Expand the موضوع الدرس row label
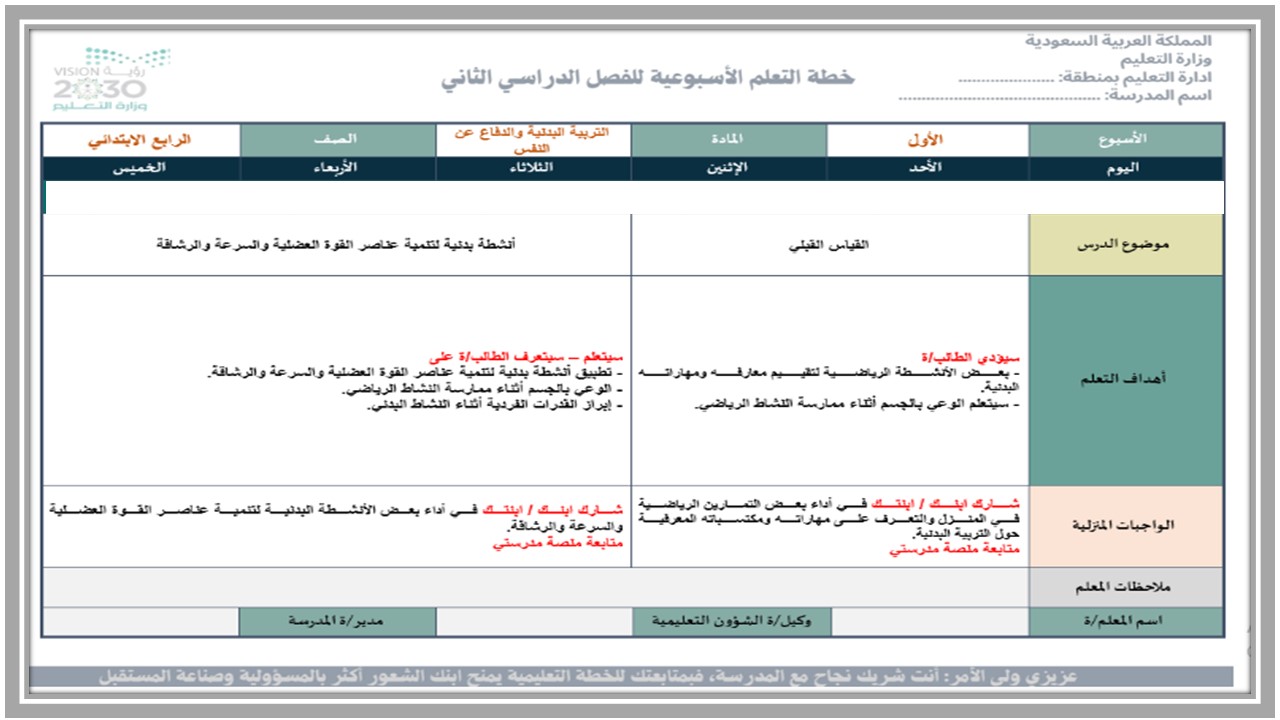The image size is (1280, 720). click(x=1125, y=246)
